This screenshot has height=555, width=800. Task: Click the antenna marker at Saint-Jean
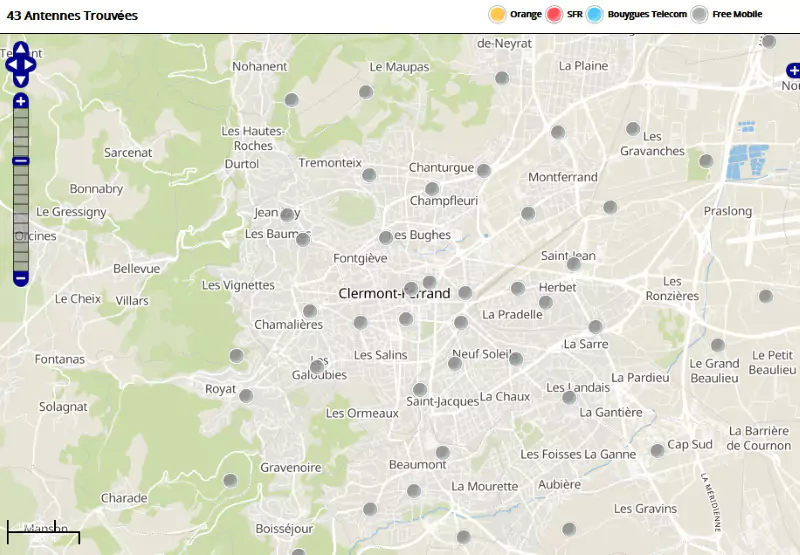point(573,264)
